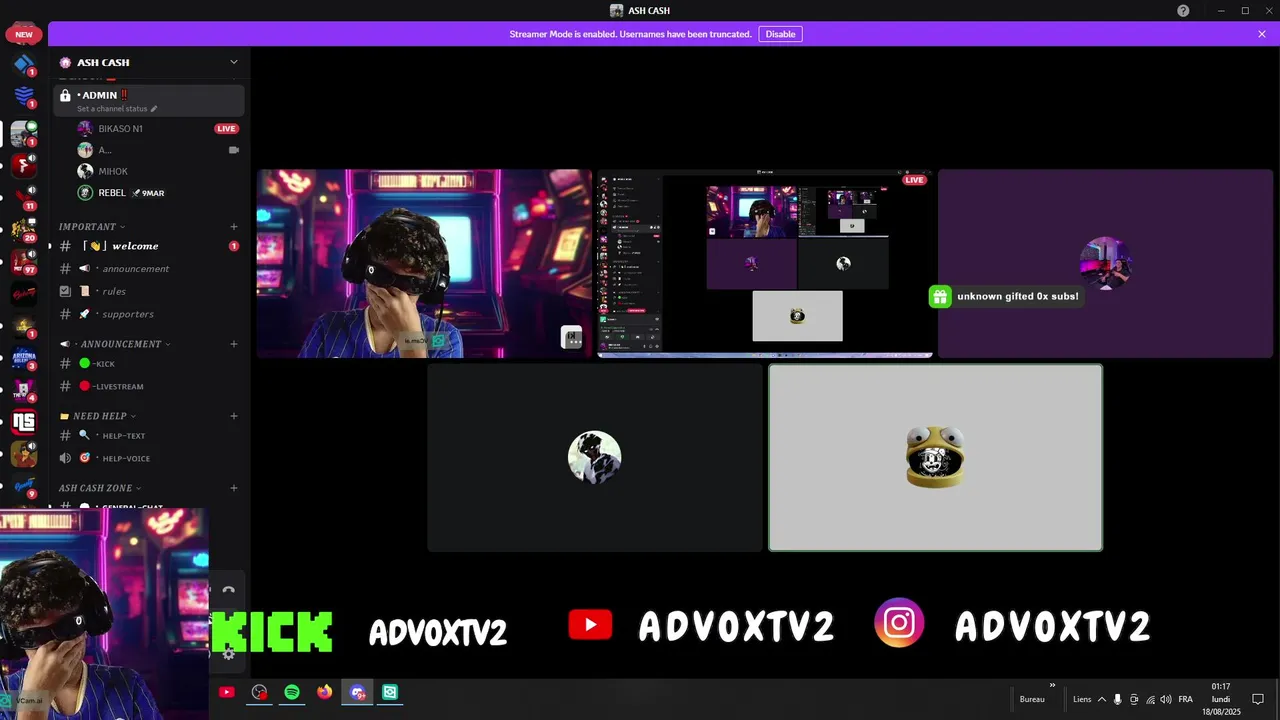Open the server with 97 notifications badge
Image resolution: width=1280 pixels, height=720 pixels.
23,262
